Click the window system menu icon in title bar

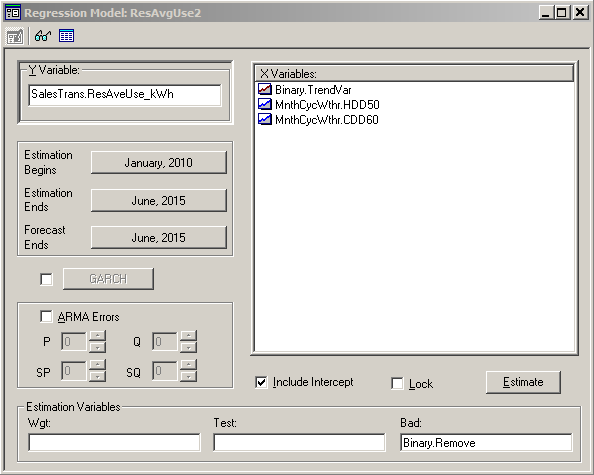pyautogui.click(x=13, y=13)
